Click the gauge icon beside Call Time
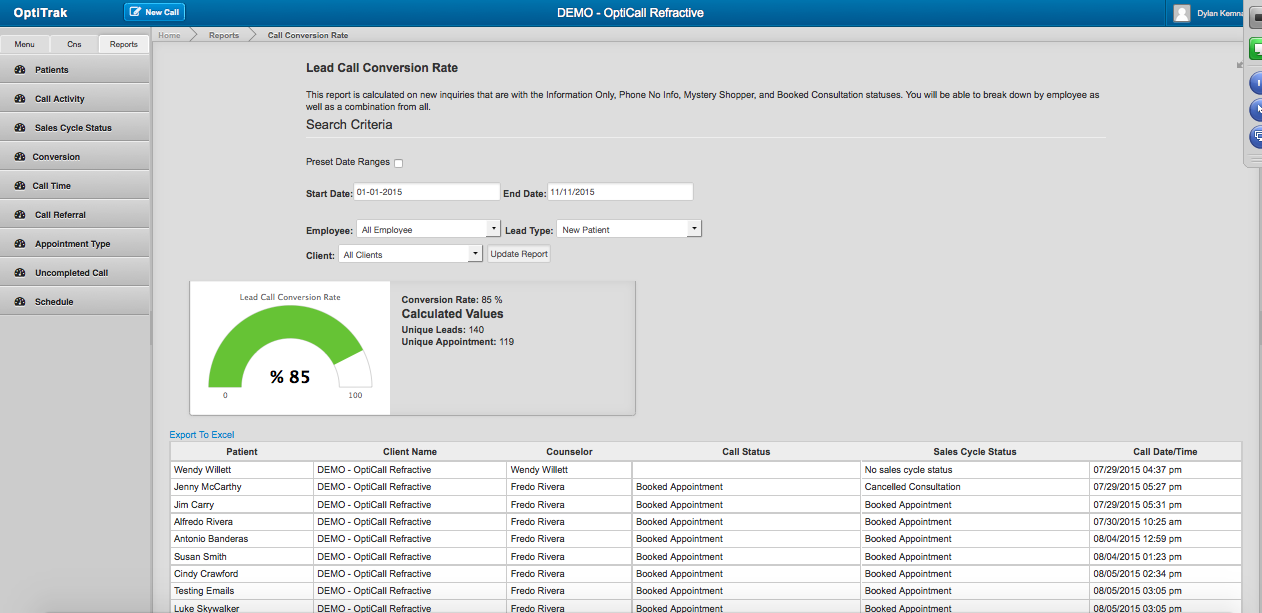This screenshot has height=613, width=1262. (x=21, y=186)
